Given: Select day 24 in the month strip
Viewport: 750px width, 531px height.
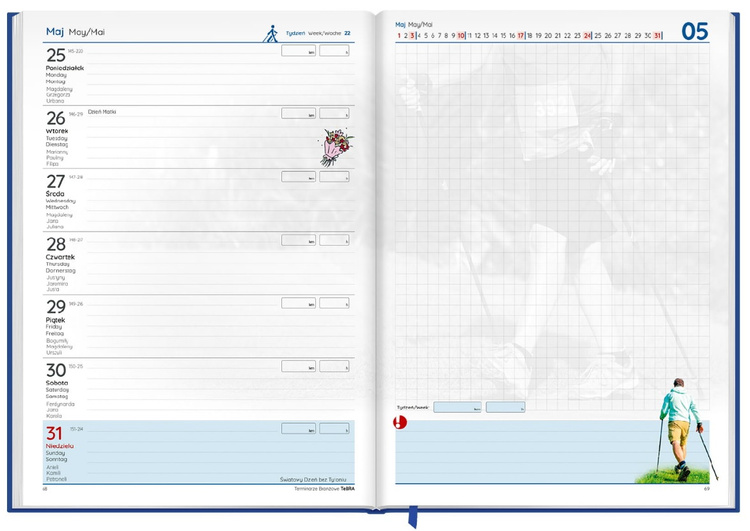Looking at the screenshot, I should pyautogui.click(x=588, y=36).
